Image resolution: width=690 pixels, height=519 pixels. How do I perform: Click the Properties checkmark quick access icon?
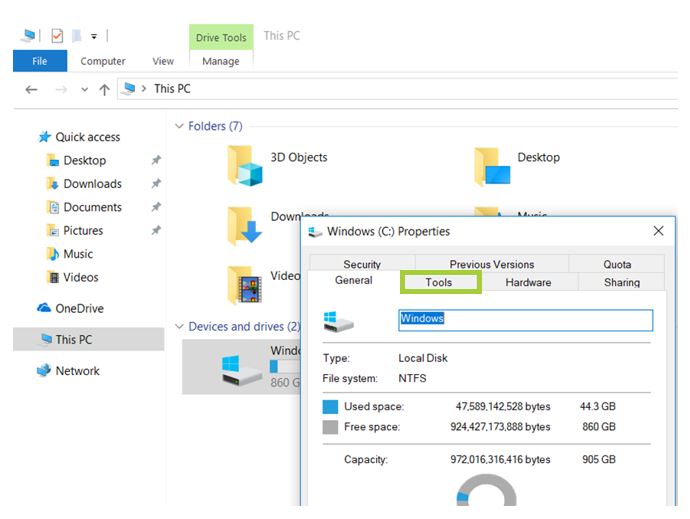click(x=57, y=36)
